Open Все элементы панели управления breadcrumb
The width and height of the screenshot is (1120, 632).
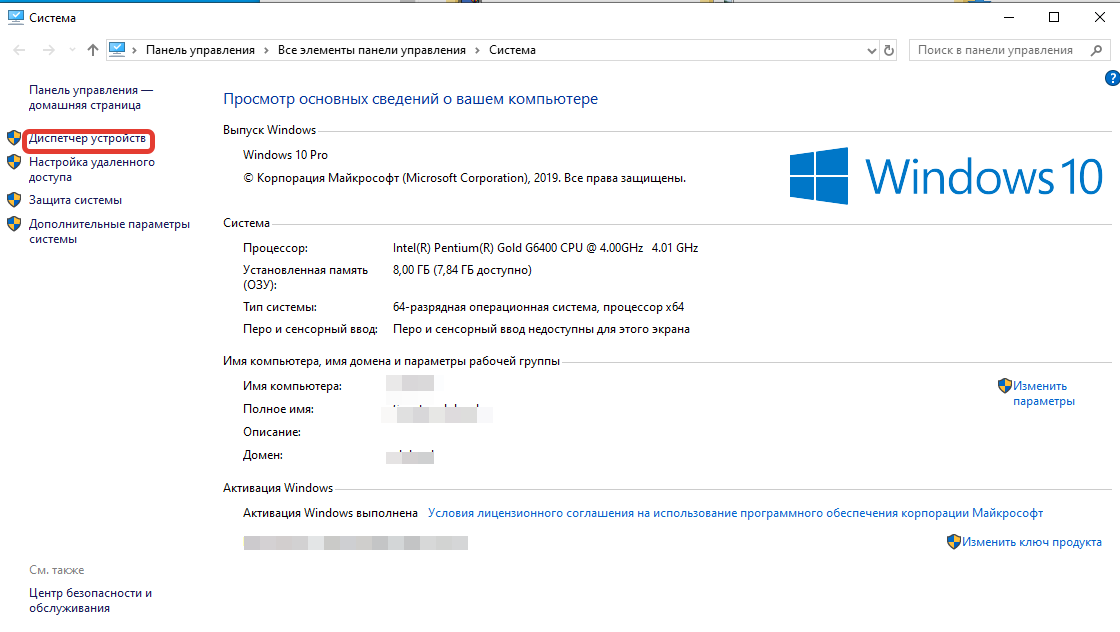[371, 50]
